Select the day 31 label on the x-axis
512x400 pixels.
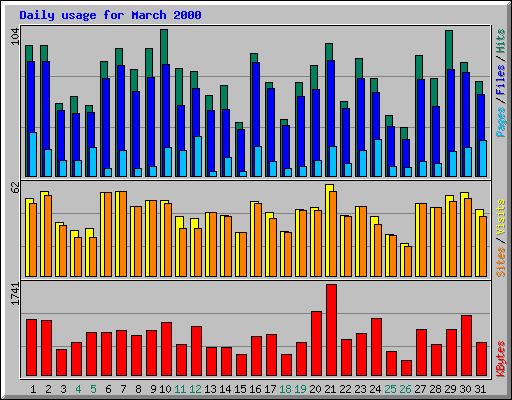(480, 389)
